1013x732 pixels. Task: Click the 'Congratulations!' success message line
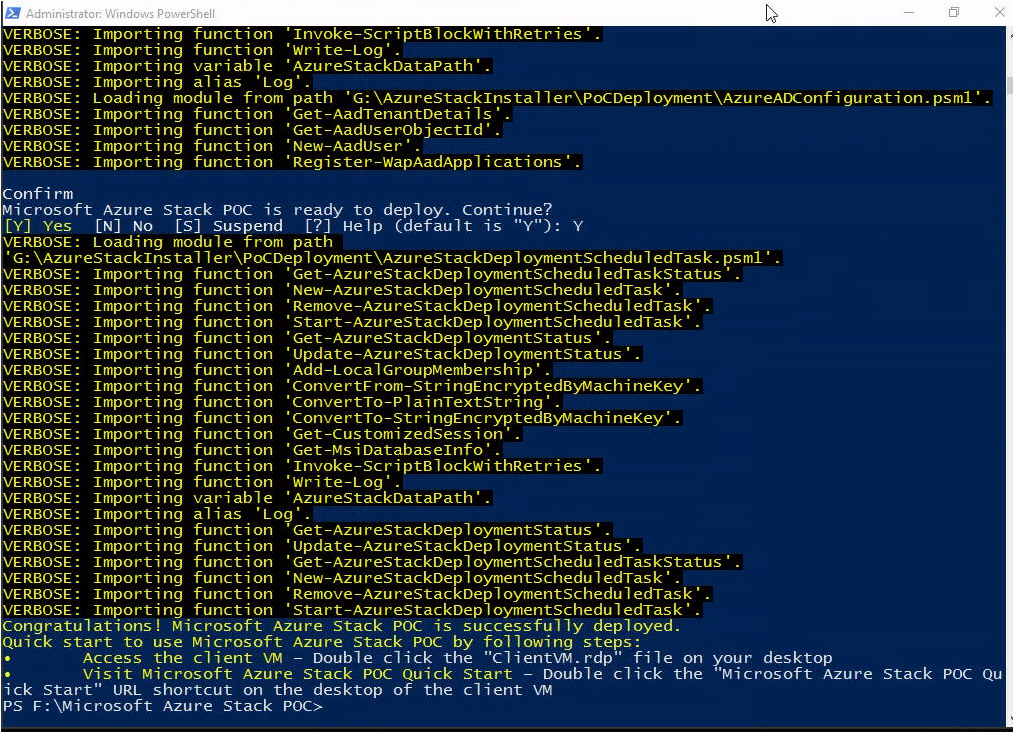(x=342, y=626)
